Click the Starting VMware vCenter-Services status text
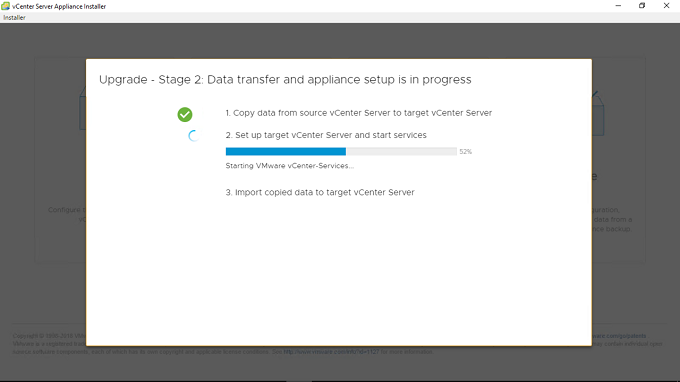 (290, 166)
